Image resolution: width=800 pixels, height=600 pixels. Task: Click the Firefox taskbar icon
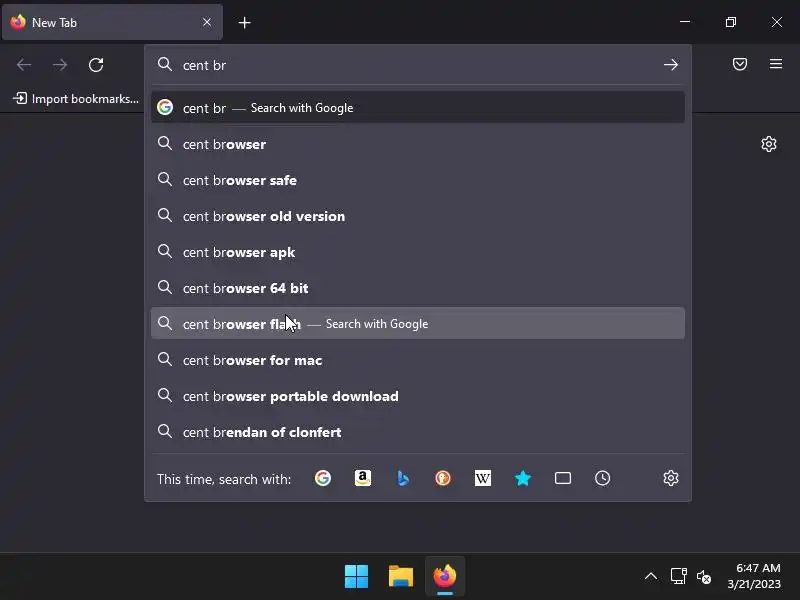(445, 577)
